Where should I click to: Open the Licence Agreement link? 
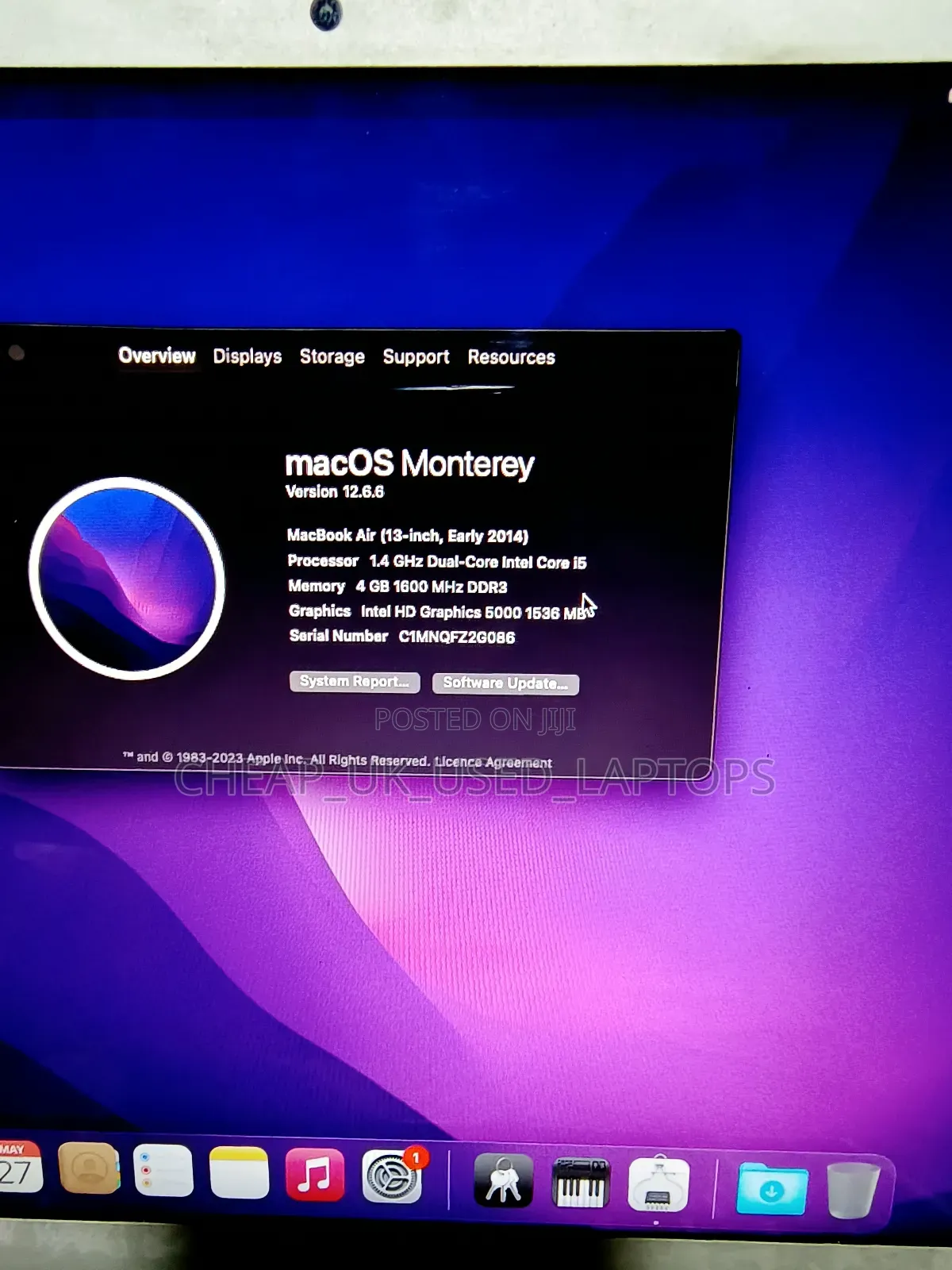click(493, 762)
